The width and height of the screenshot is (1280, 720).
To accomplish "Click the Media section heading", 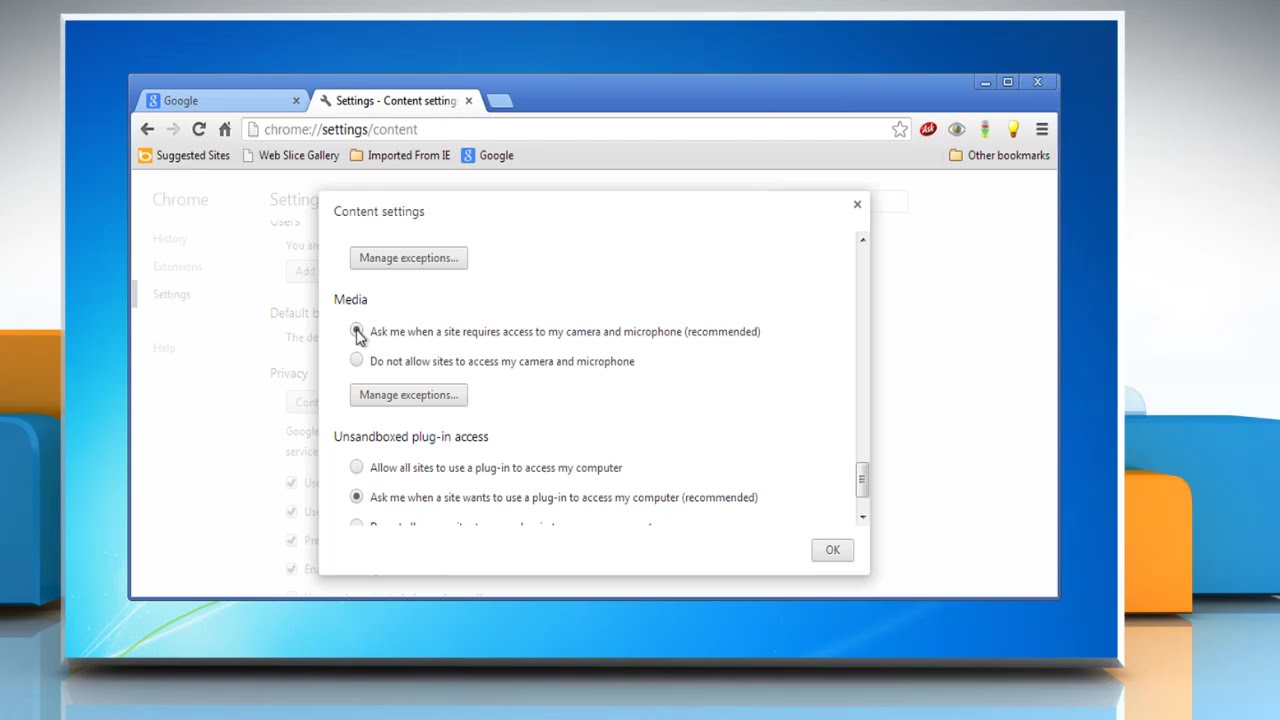I will pyautogui.click(x=350, y=300).
